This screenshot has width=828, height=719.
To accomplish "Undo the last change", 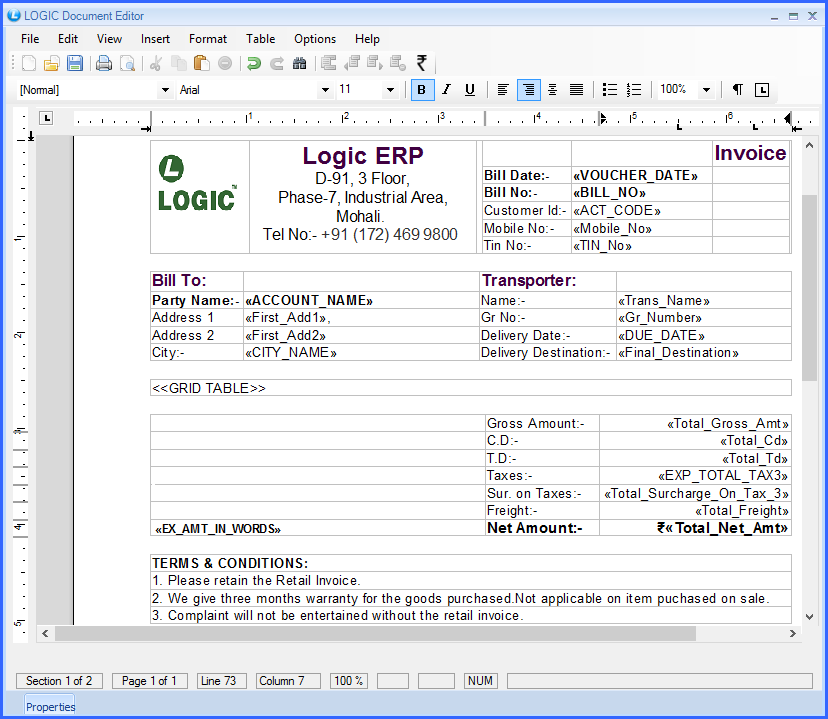I will click(x=252, y=63).
